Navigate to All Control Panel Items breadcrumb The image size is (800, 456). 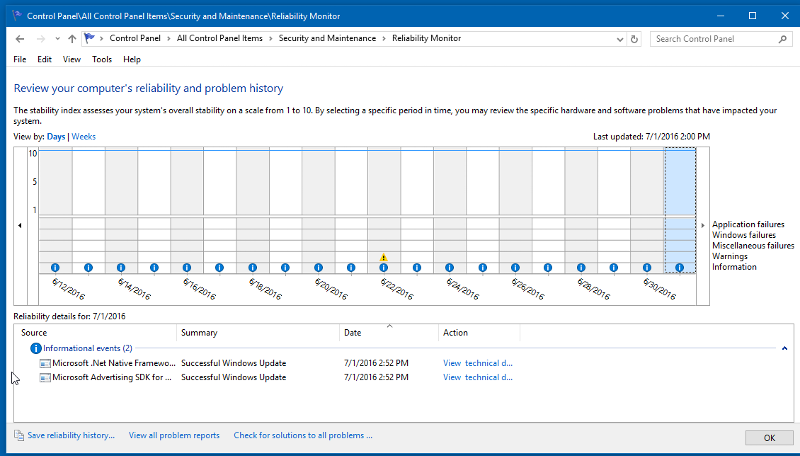point(220,38)
